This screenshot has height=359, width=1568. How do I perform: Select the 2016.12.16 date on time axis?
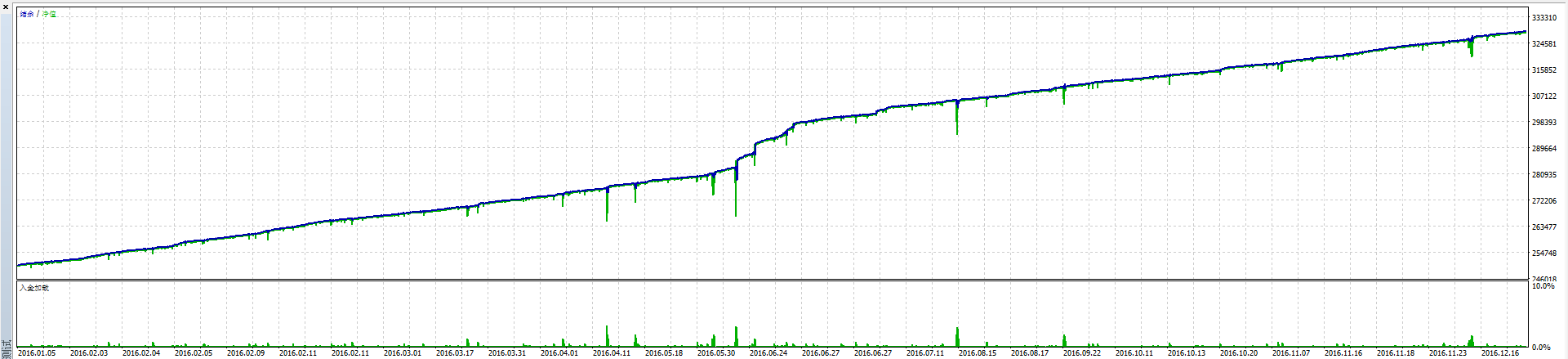[1500, 353]
